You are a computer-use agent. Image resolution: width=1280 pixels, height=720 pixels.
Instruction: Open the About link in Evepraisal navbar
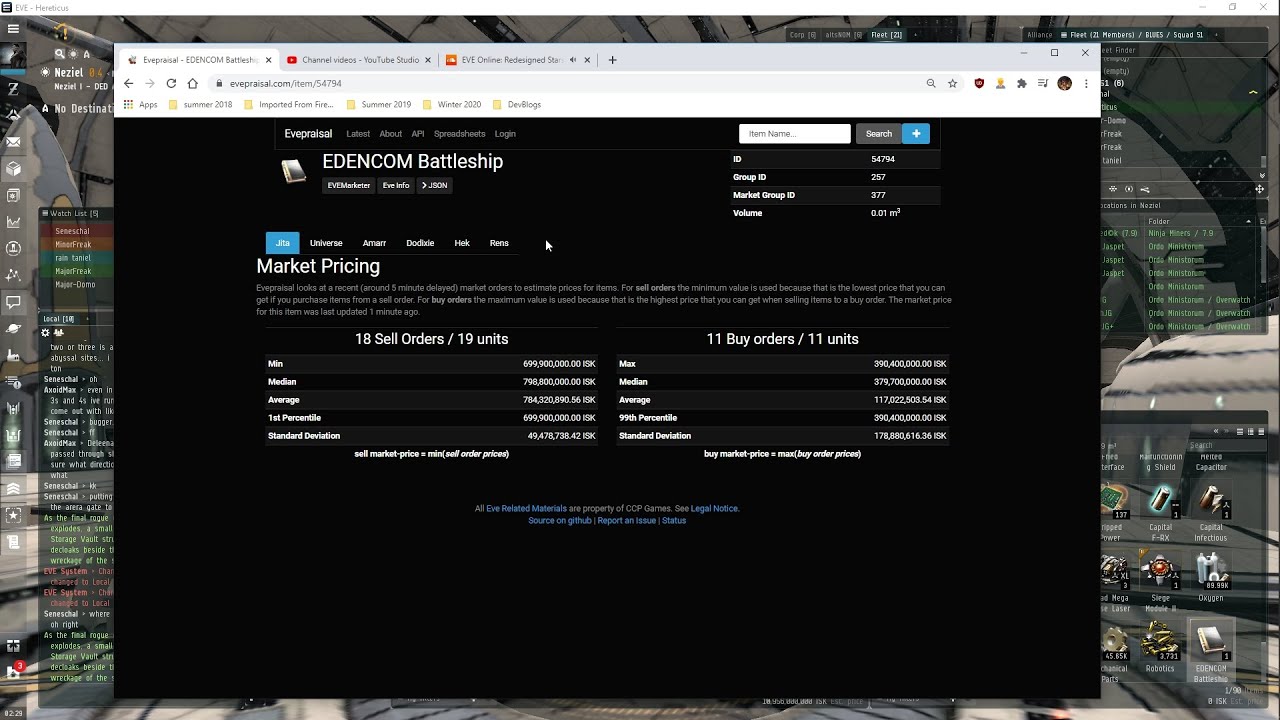[x=391, y=134]
